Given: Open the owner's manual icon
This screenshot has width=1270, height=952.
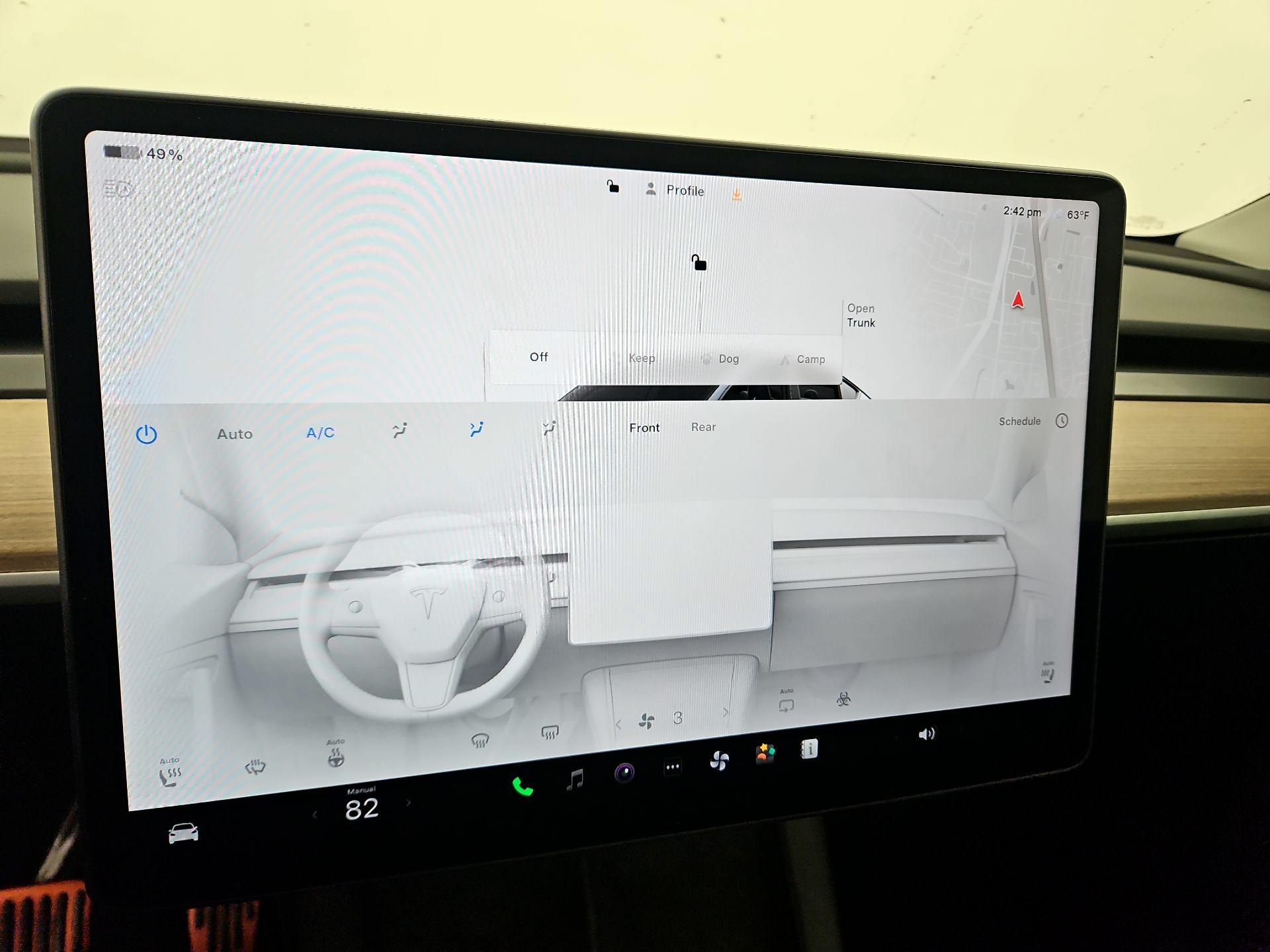Looking at the screenshot, I should 809,748.
